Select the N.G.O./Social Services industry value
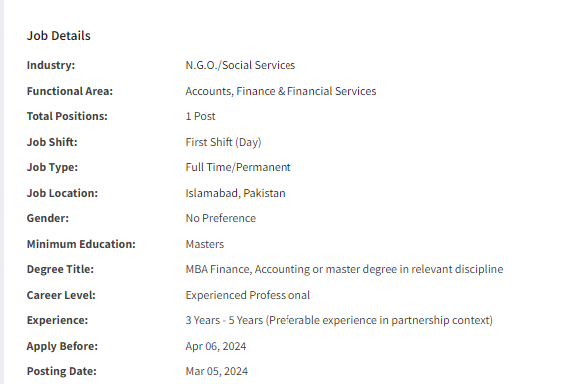Image resolution: width=576 pixels, height=384 pixels. pos(240,65)
